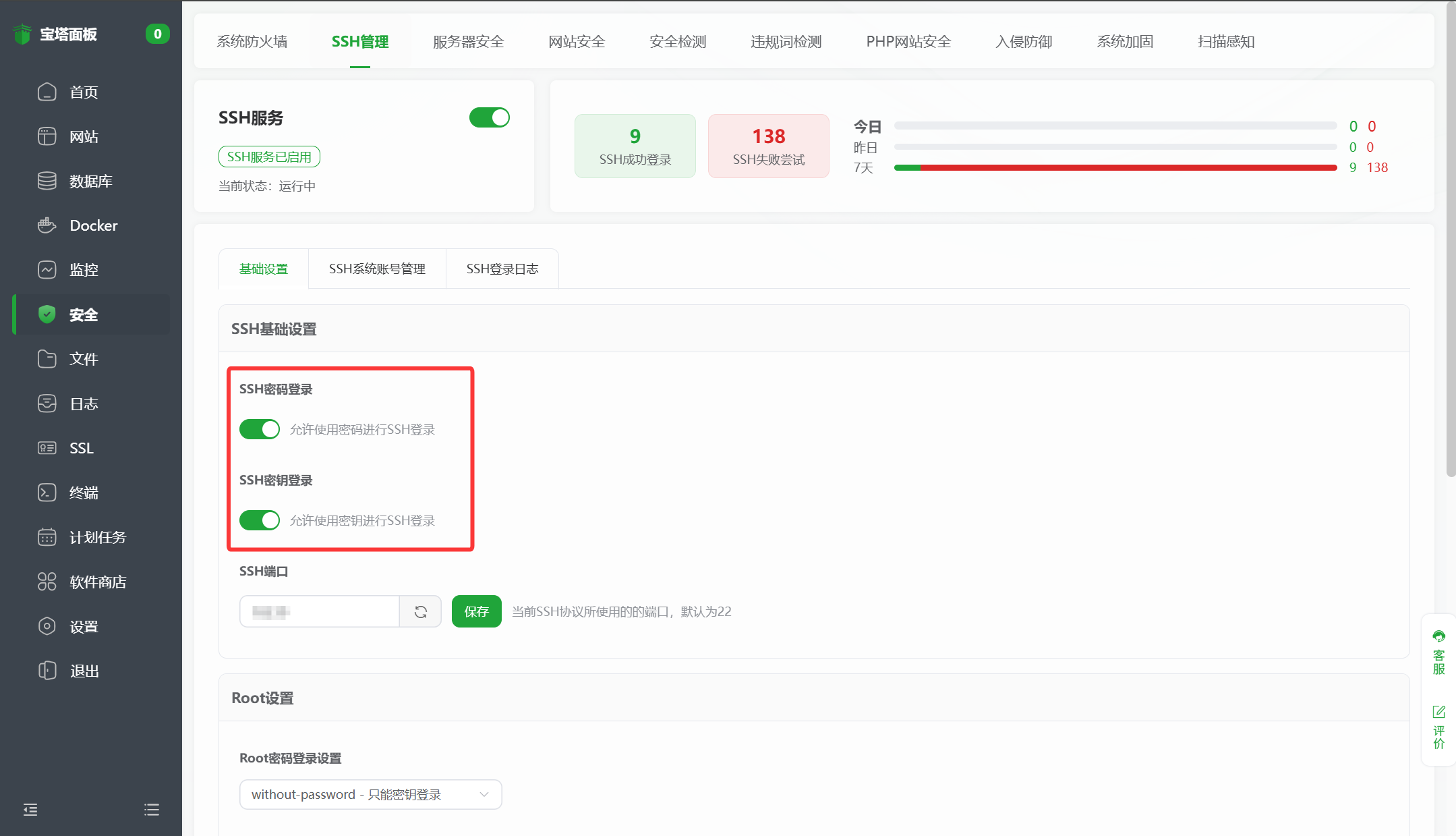The image size is (1456, 836).
Task: Open the 系统防火墙 tab
Action: (x=252, y=42)
